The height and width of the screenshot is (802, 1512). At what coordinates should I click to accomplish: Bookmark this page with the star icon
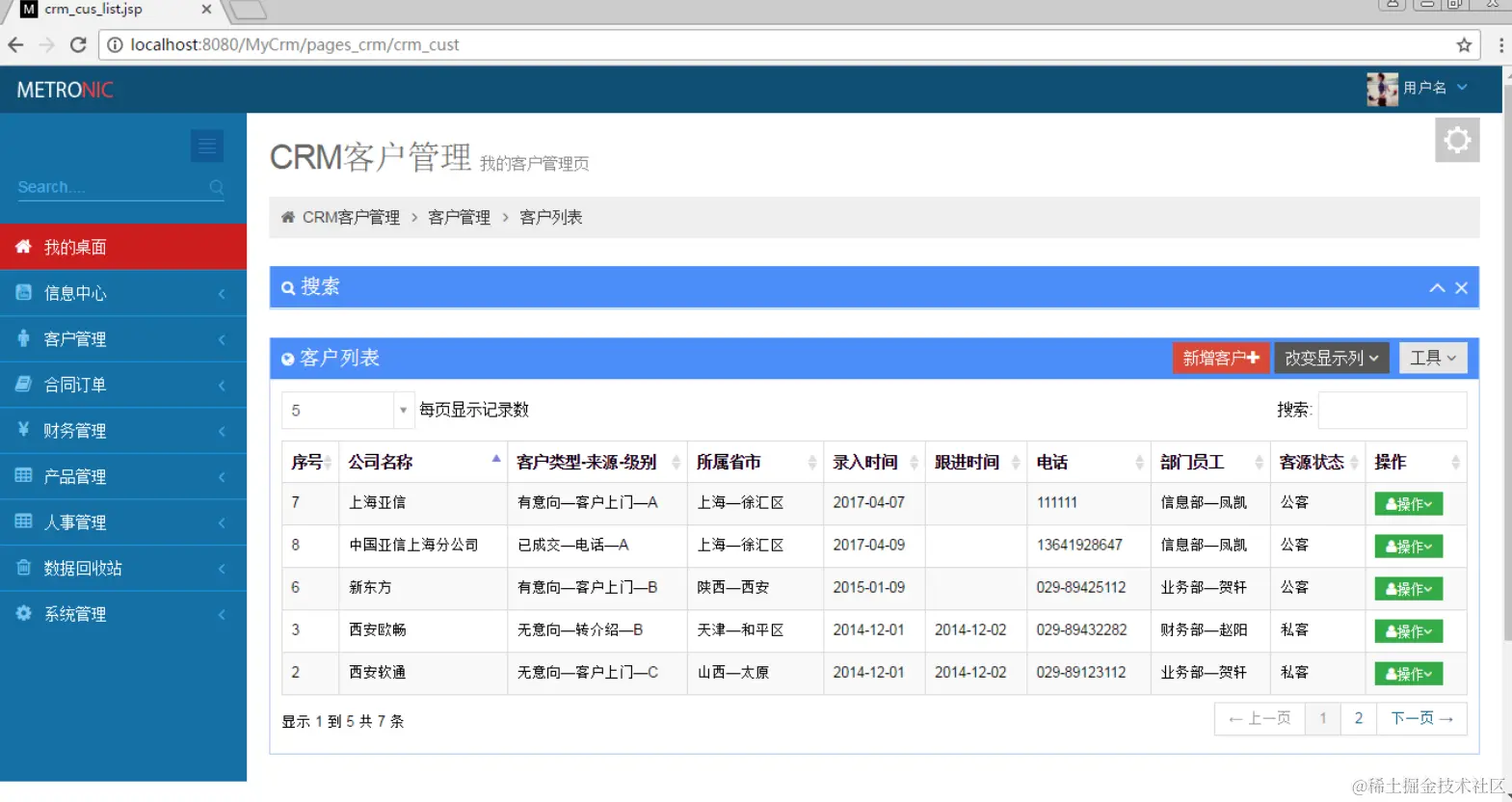(1464, 45)
